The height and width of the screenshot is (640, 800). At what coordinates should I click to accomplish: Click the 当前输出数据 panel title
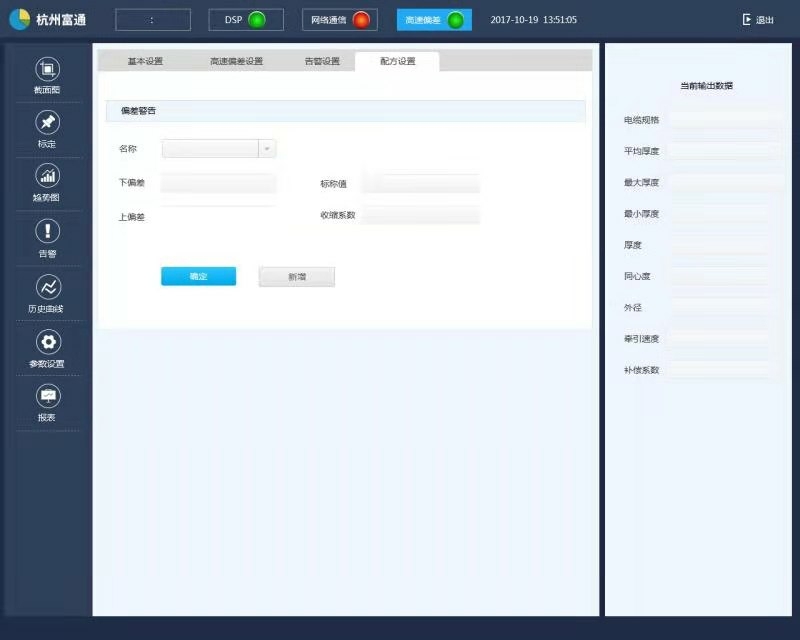tap(707, 86)
